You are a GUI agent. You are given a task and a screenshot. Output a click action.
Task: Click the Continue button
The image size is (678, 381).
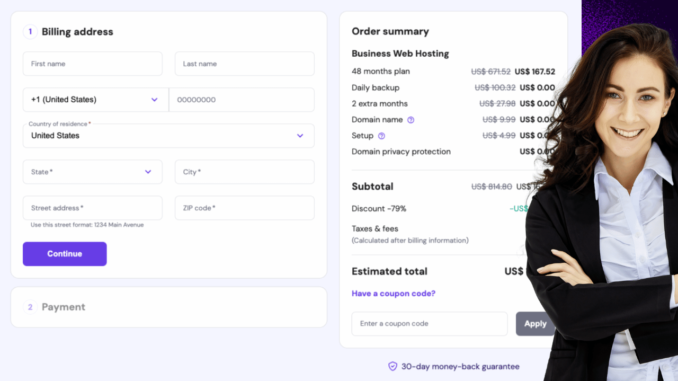(65, 254)
